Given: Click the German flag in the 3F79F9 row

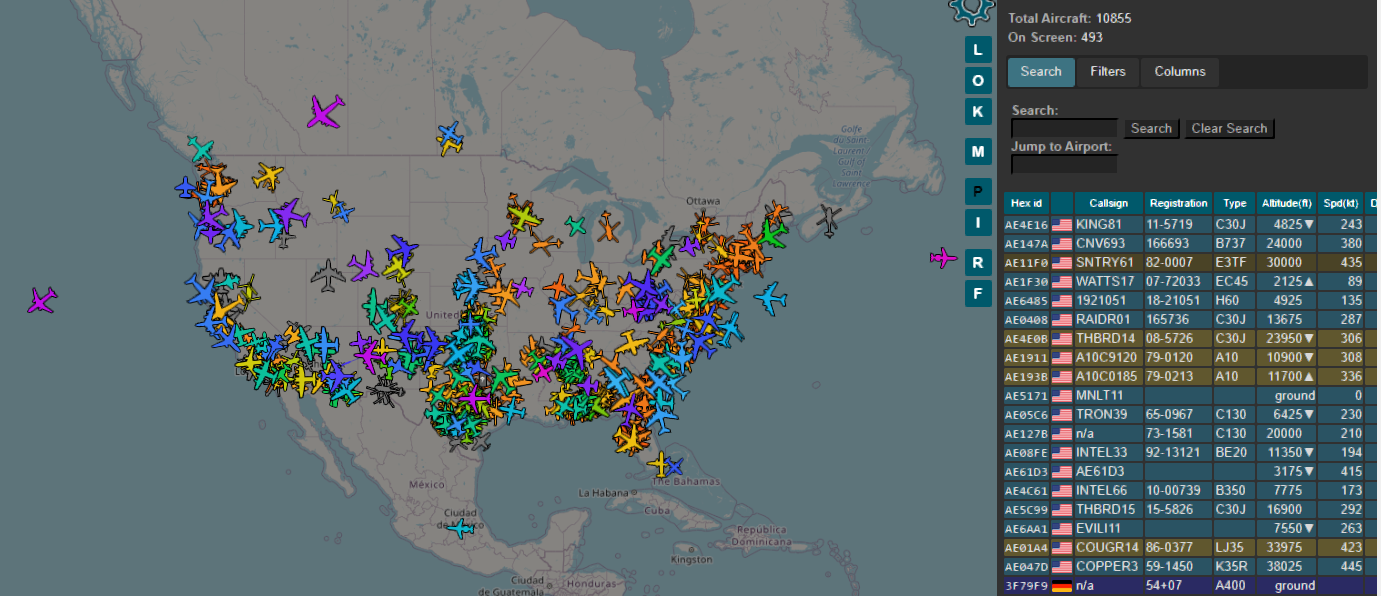Looking at the screenshot, I should pos(1061,585).
